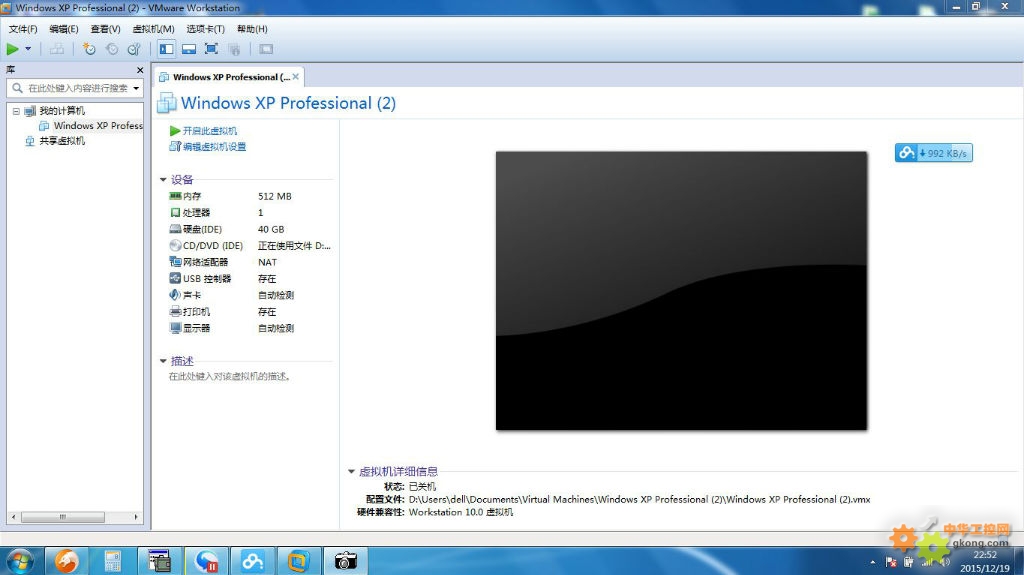
Task: Power on the VM with the green play button
Action: pos(12,49)
